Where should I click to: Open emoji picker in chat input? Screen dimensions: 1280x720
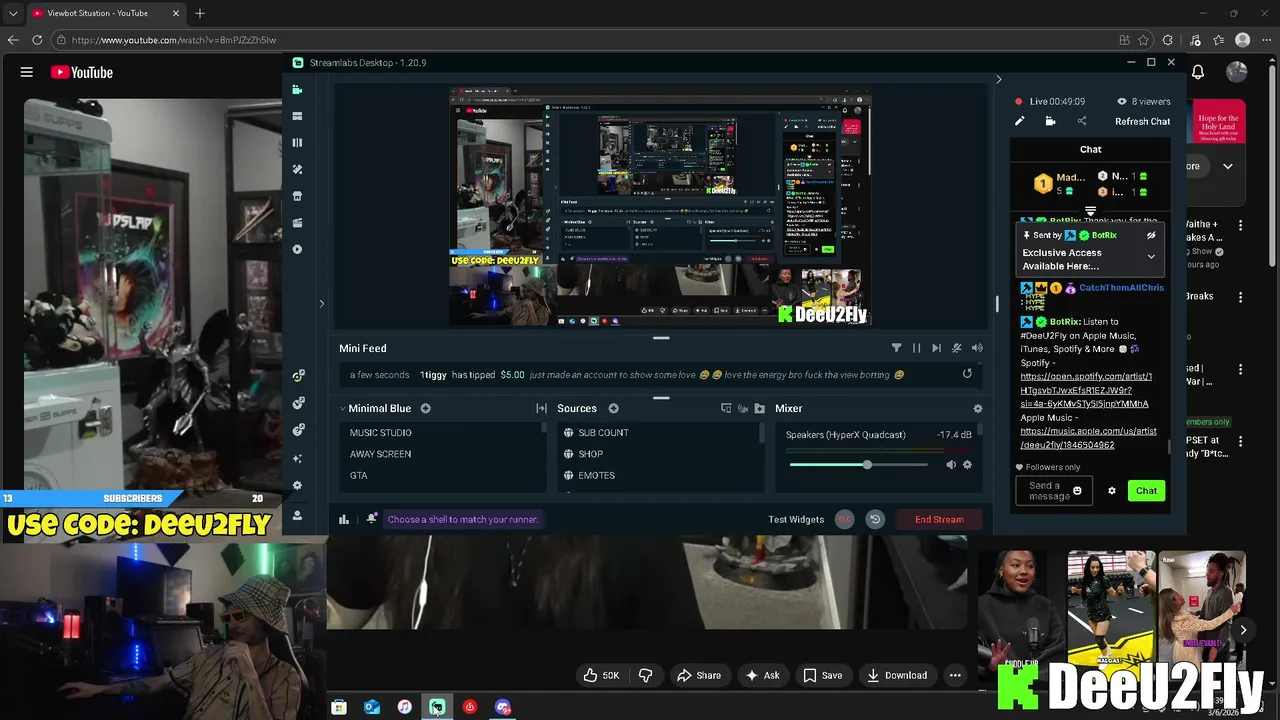pos(1077,491)
